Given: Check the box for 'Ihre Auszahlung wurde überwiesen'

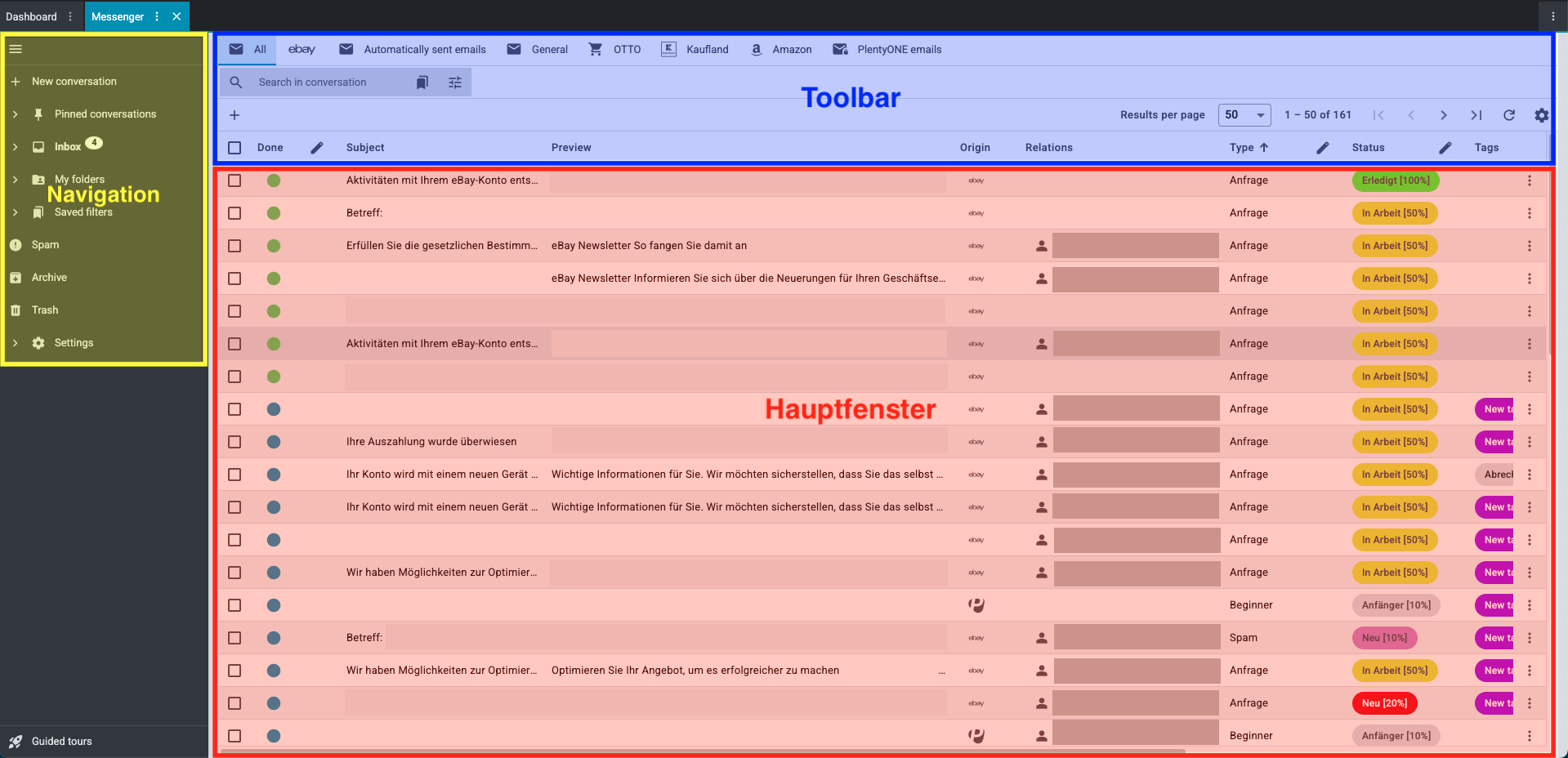Looking at the screenshot, I should (x=235, y=442).
